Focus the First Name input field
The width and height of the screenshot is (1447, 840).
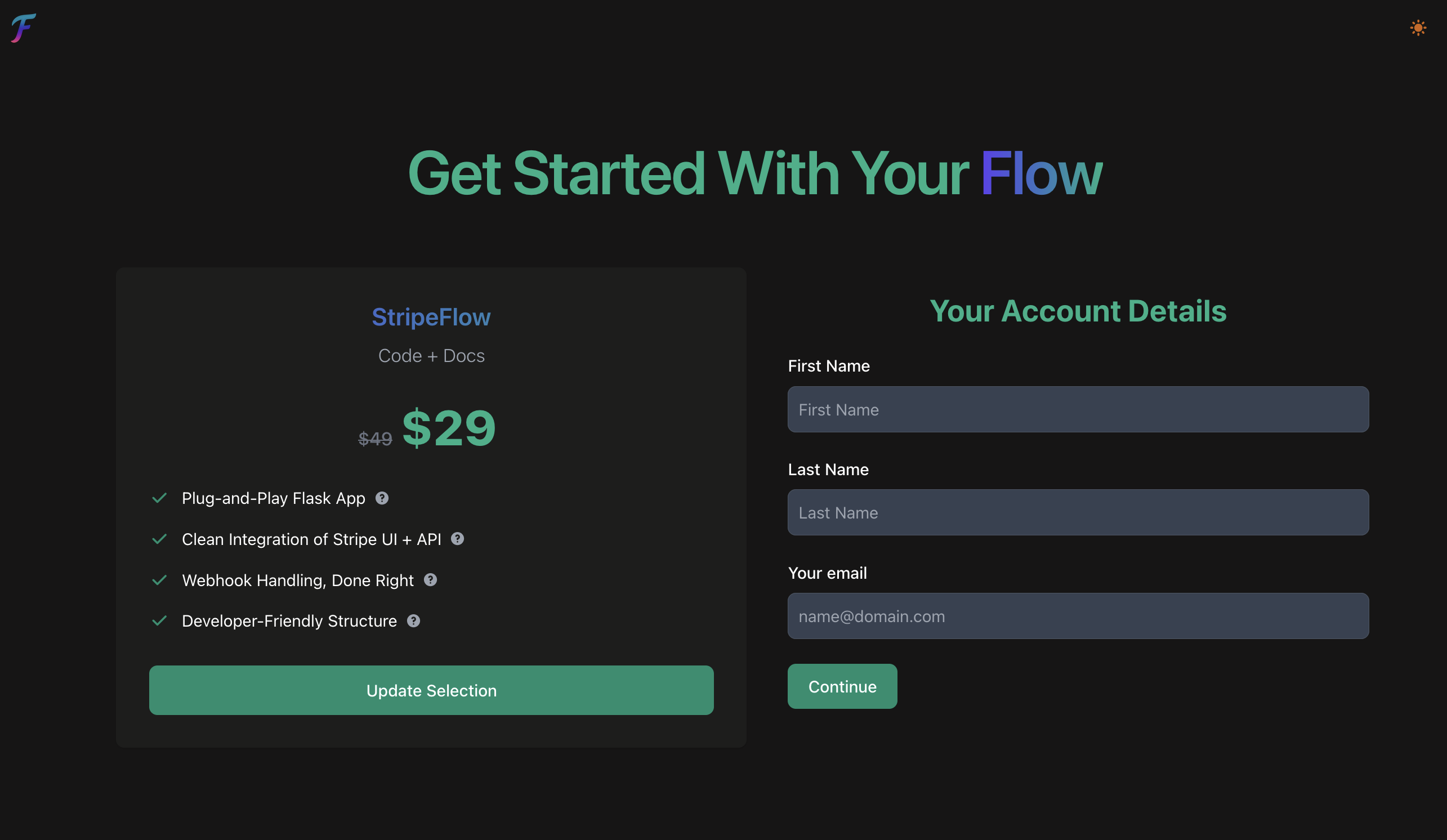point(1078,409)
